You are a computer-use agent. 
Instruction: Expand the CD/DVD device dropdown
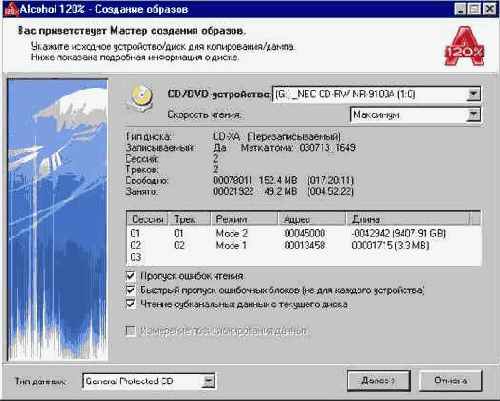point(473,94)
